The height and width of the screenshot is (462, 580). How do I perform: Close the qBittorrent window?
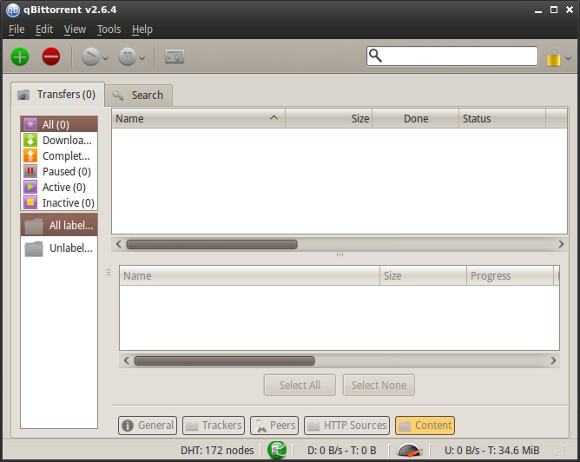pyautogui.click(x=569, y=10)
